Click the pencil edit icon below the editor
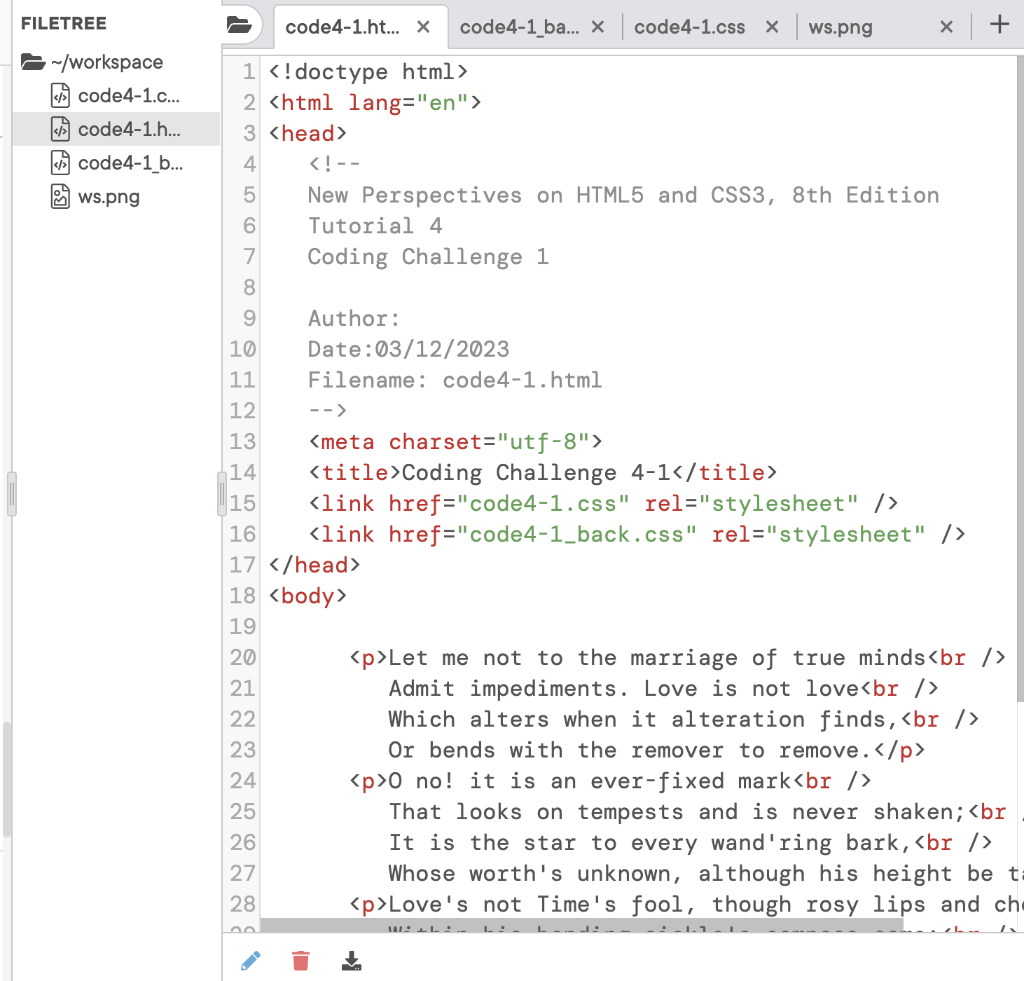The height and width of the screenshot is (981, 1024). coord(251,959)
